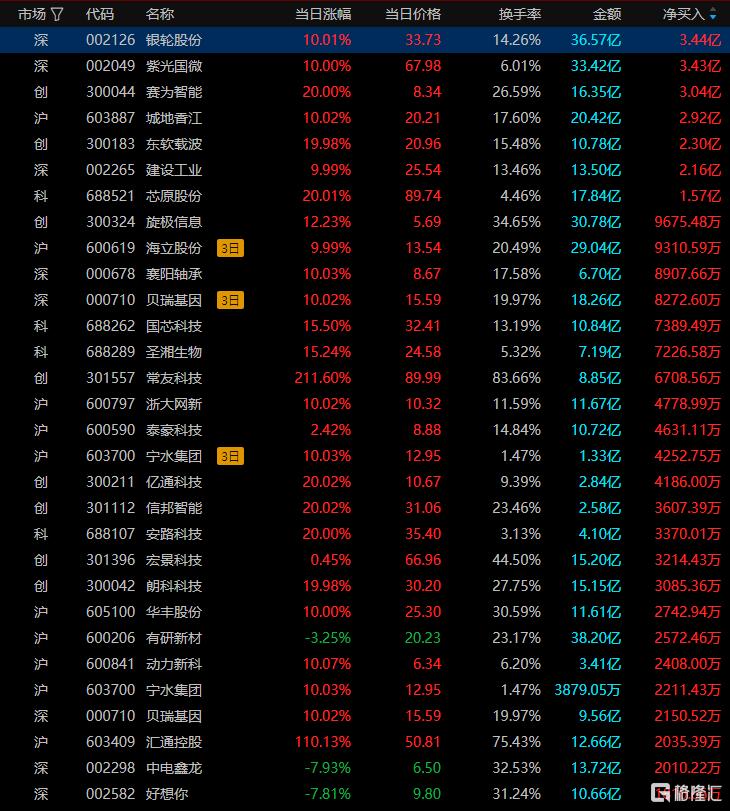Viewport: 730px width, 811px height.
Task: Click stock code 600206
Action: 110,638
